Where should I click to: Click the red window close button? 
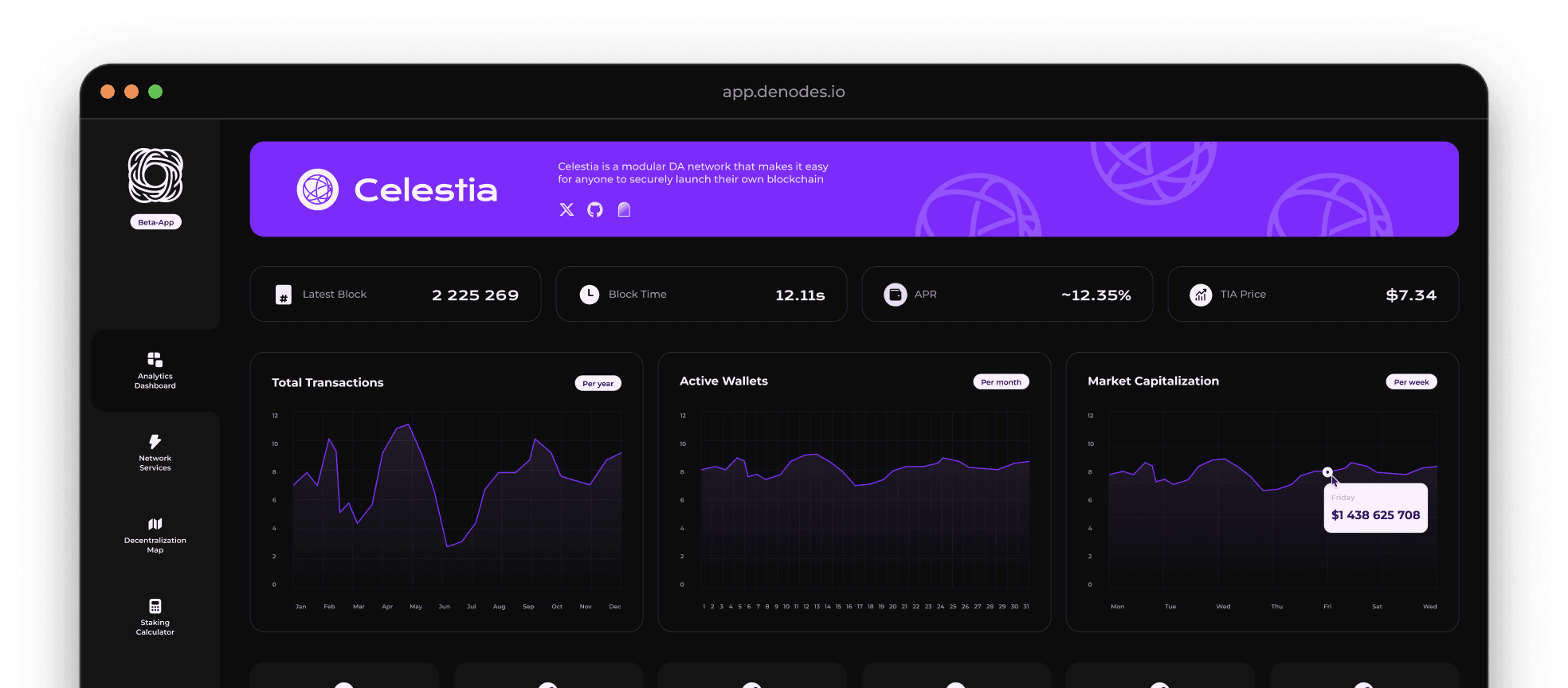pyautogui.click(x=108, y=92)
